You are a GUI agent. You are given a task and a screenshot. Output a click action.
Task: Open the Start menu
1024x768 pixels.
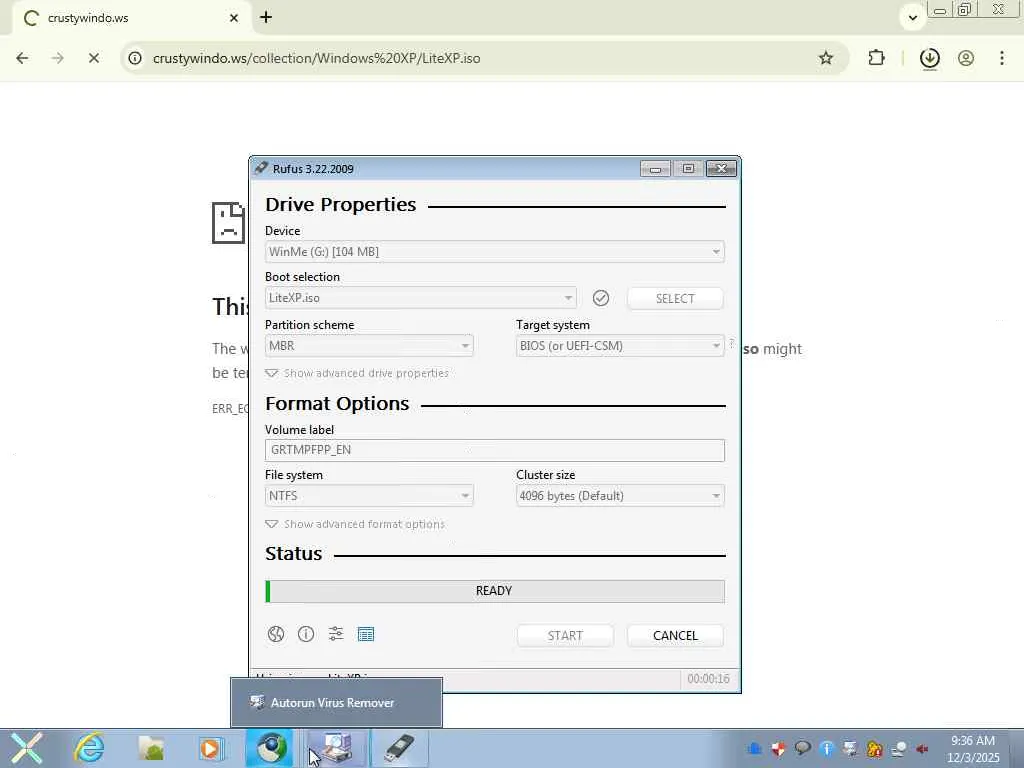26,748
